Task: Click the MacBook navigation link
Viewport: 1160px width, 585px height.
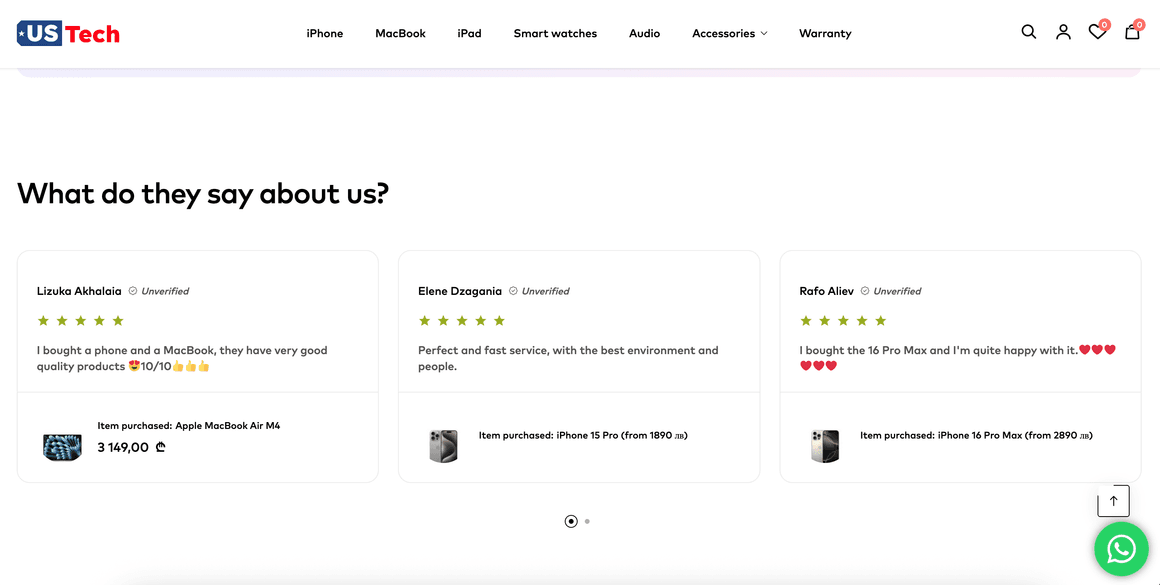Action: coord(400,33)
